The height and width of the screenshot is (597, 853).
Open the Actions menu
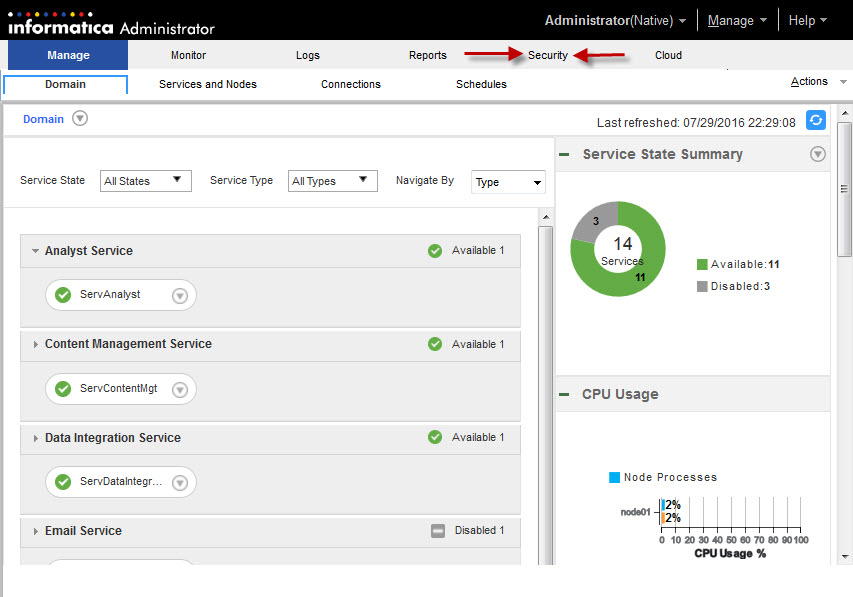click(x=818, y=82)
